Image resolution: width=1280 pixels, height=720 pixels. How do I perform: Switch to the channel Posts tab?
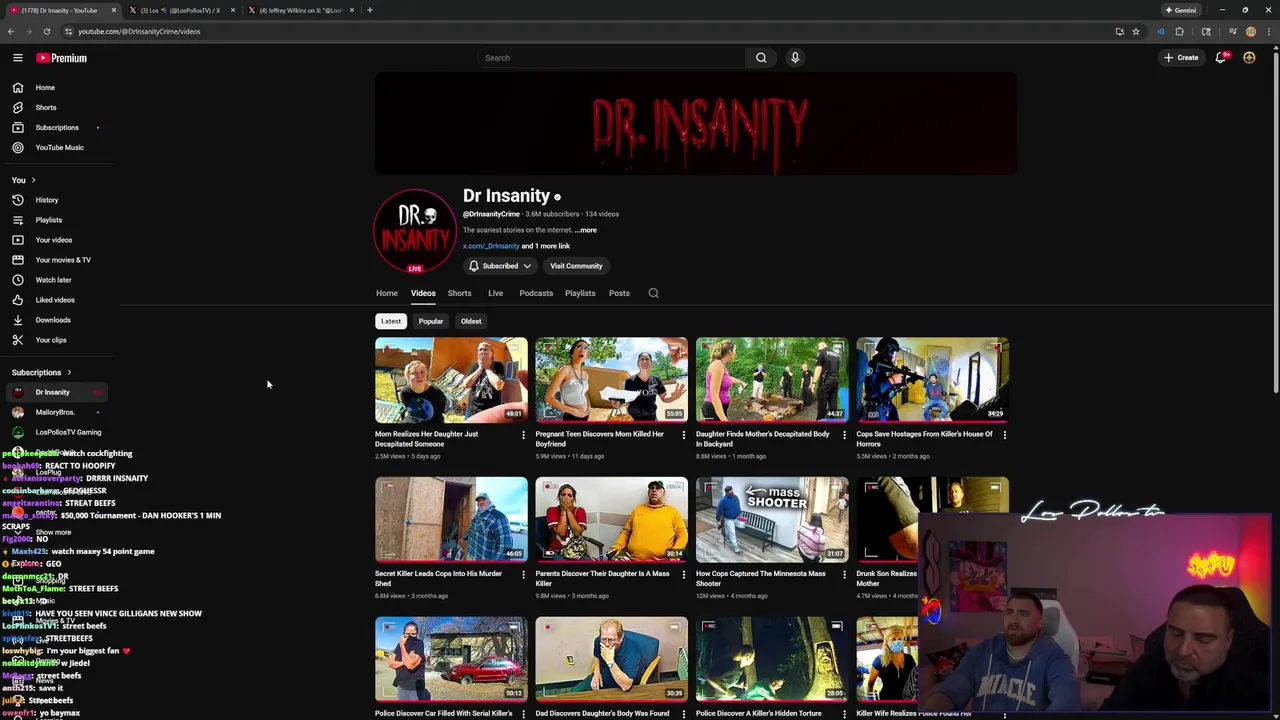pyautogui.click(x=619, y=293)
